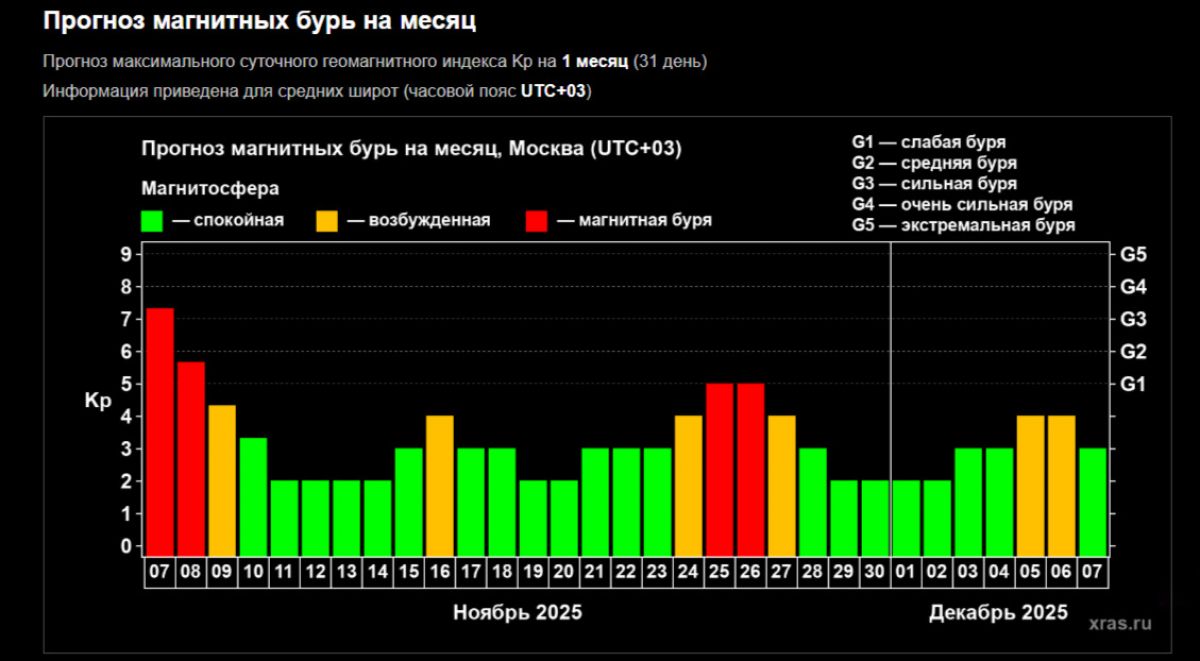The height and width of the screenshot is (661, 1200).
Task: Click the green 'спокойная' legend swatch
Action: pyautogui.click(x=153, y=221)
